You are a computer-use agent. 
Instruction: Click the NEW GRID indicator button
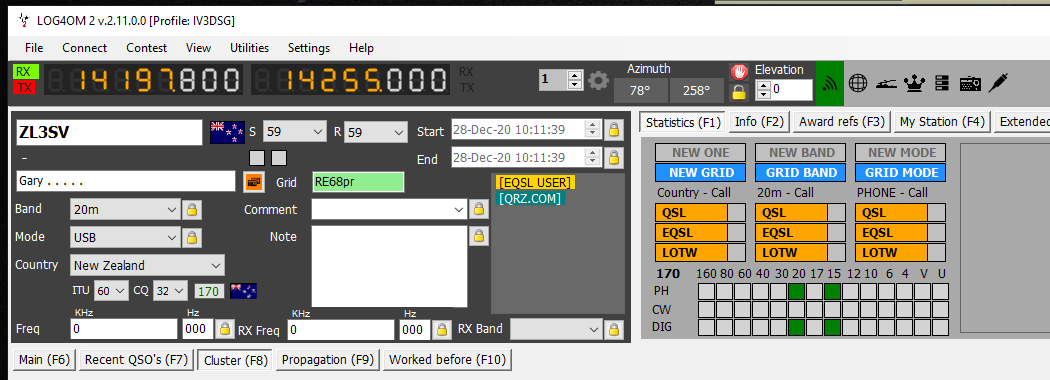coord(701,172)
